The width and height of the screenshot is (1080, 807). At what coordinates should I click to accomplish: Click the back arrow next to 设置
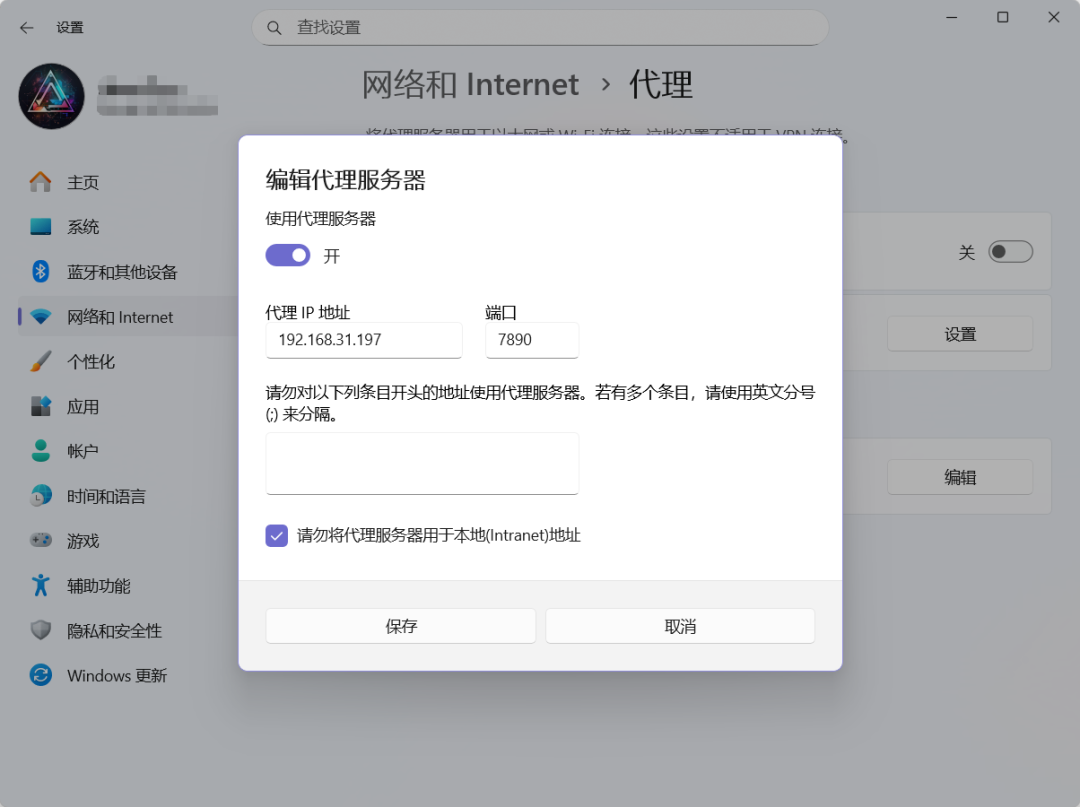pos(26,28)
